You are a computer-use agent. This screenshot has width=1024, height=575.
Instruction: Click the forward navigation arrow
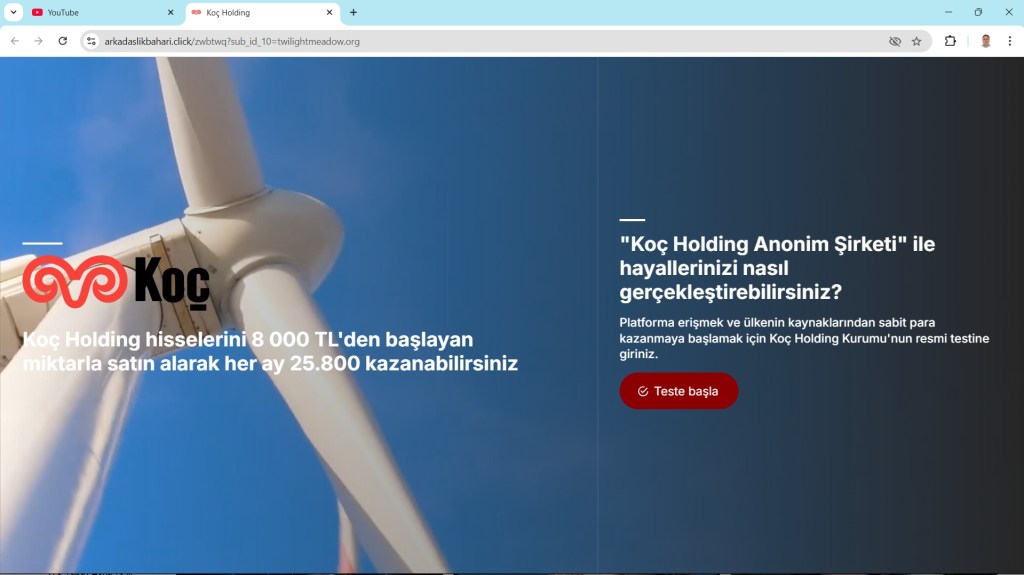click(x=38, y=41)
